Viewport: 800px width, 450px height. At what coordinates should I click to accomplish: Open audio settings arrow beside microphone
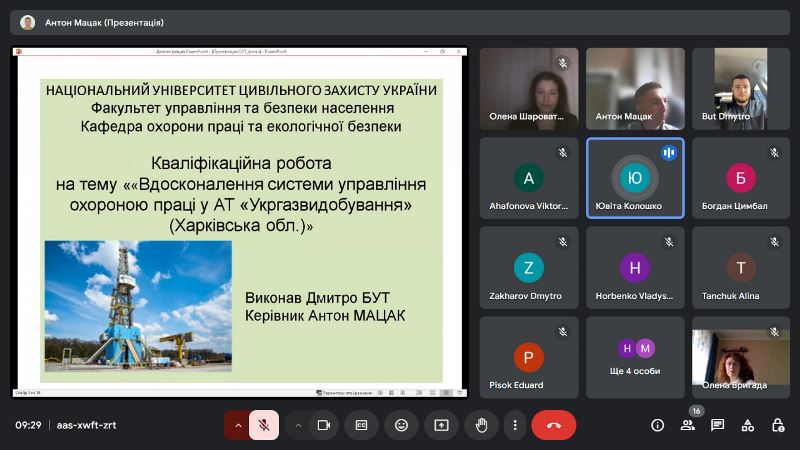pos(237,425)
